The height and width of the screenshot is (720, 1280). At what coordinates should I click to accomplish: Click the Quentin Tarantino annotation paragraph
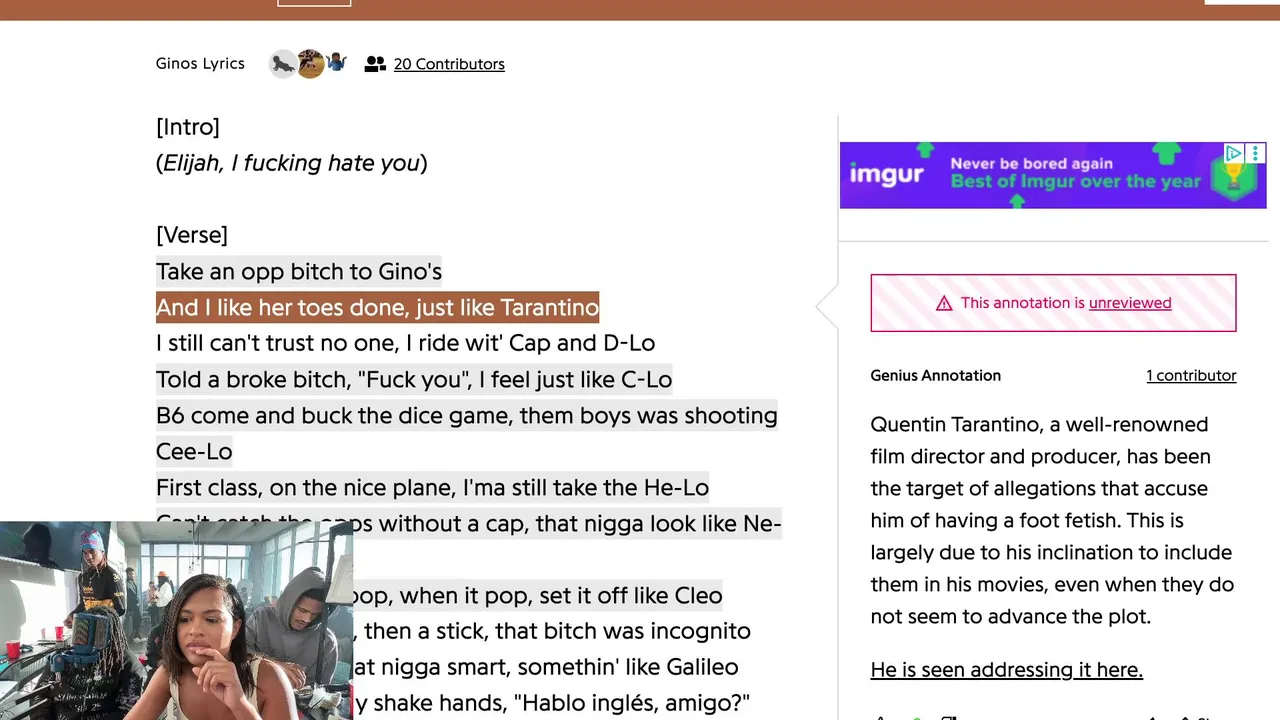1052,521
